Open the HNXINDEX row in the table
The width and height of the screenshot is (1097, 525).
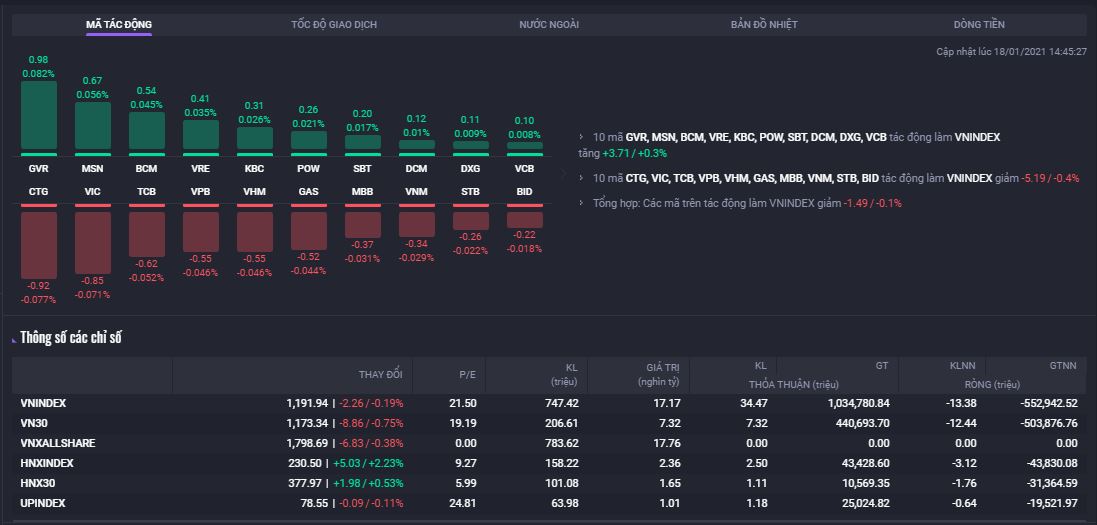tap(46, 463)
